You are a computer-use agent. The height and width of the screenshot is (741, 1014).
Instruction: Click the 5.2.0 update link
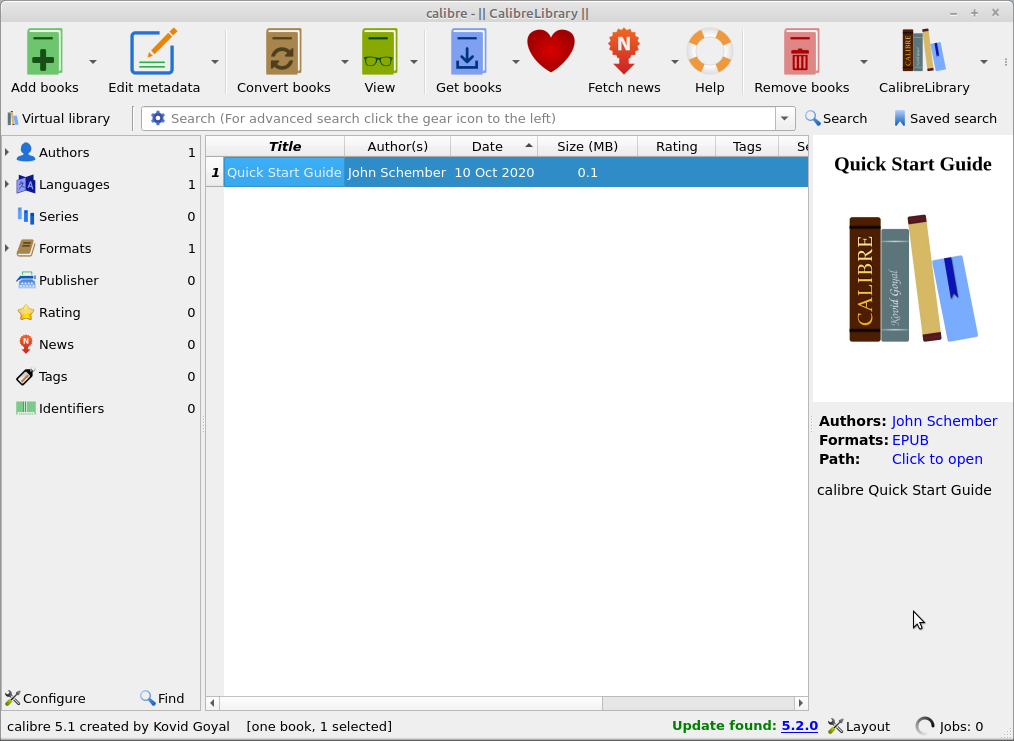[x=799, y=726]
